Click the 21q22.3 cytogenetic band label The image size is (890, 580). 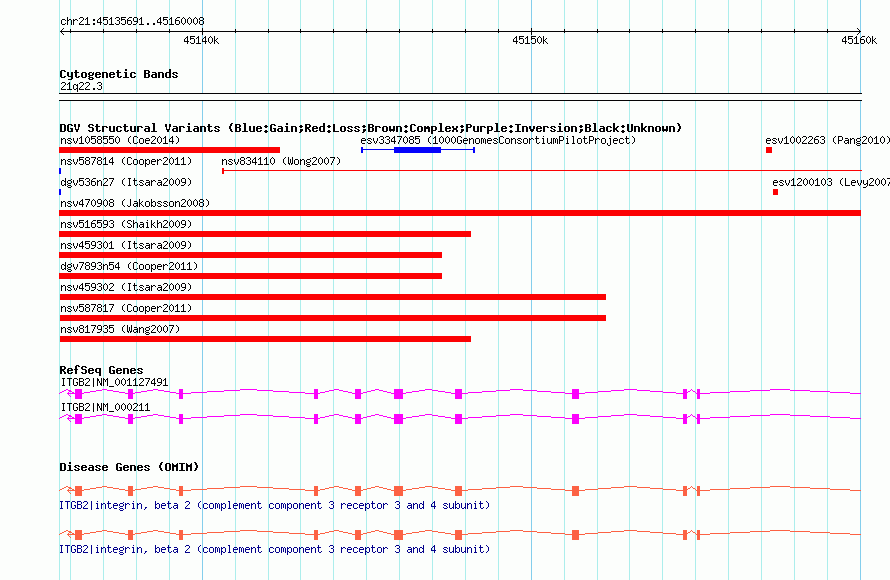click(81, 86)
